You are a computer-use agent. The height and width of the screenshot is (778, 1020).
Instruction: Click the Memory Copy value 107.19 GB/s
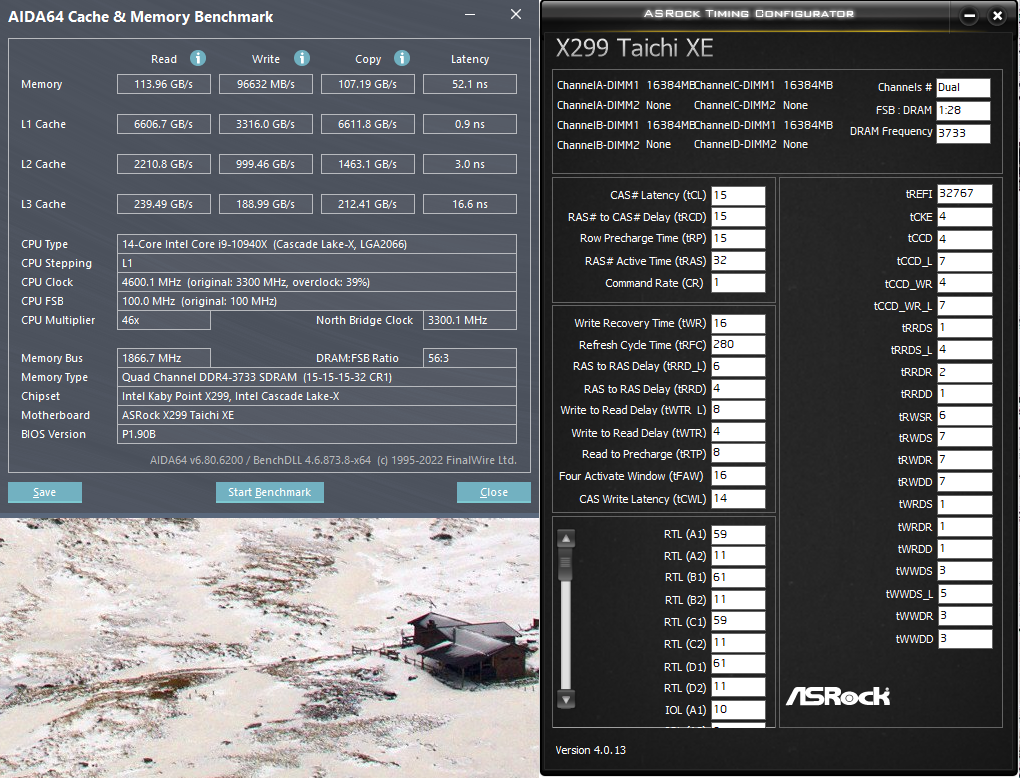[368, 84]
